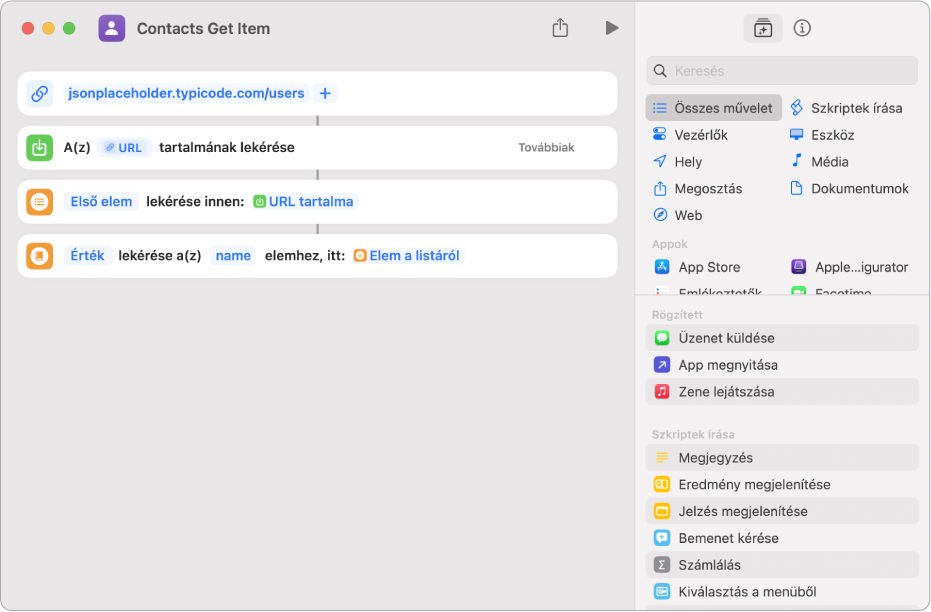Open the action library panel icon
This screenshot has width=931, height=612.
pyautogui.click(x=763, y=28)
